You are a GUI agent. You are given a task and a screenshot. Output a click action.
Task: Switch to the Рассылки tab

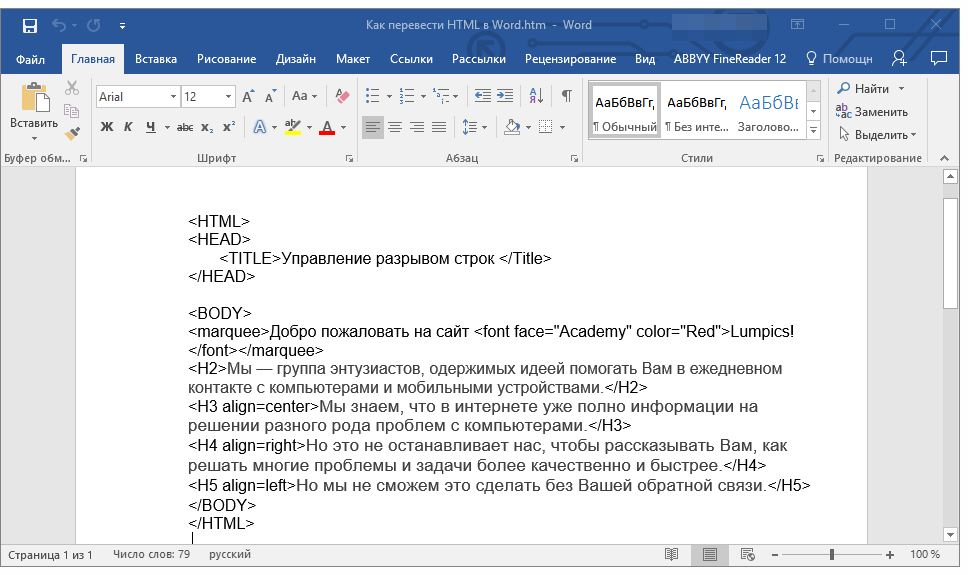pyautogui.click(x=478, y=59)
